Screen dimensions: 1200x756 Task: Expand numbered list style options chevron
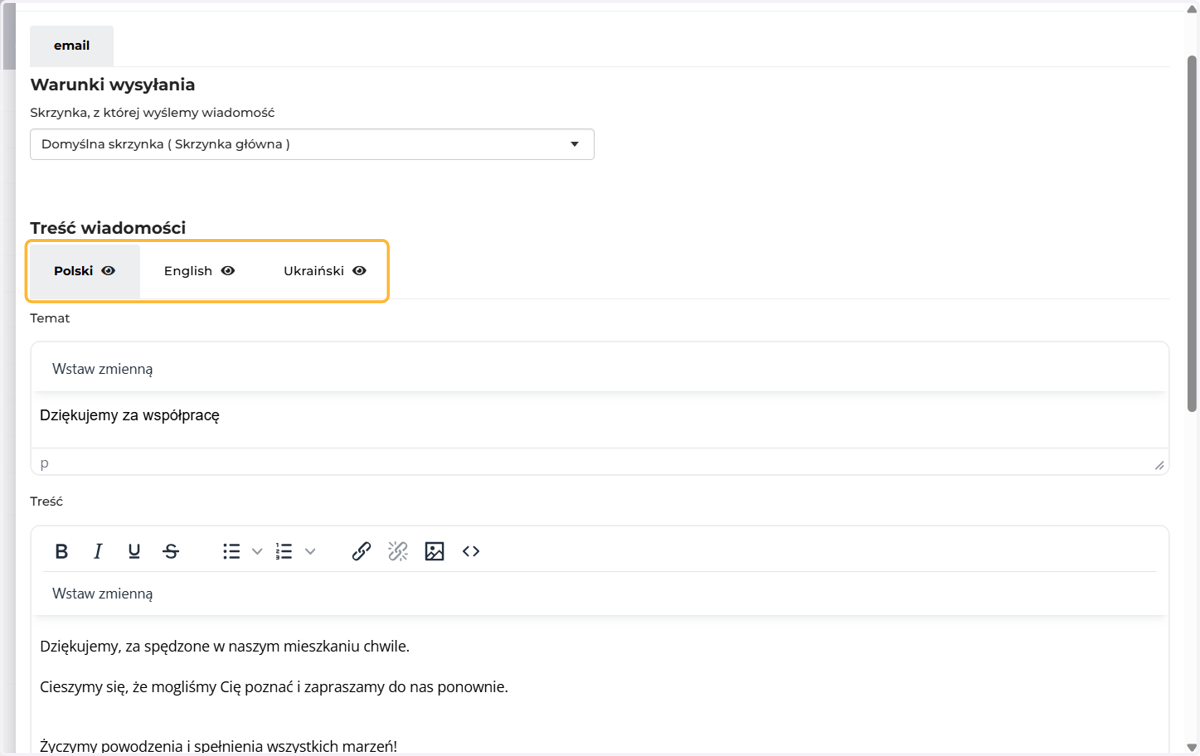pyautogui.click(x=310, y=551)
